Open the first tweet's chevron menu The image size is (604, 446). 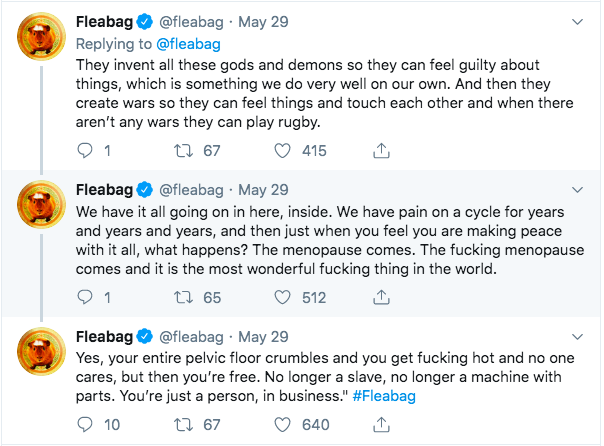[577, 21]
